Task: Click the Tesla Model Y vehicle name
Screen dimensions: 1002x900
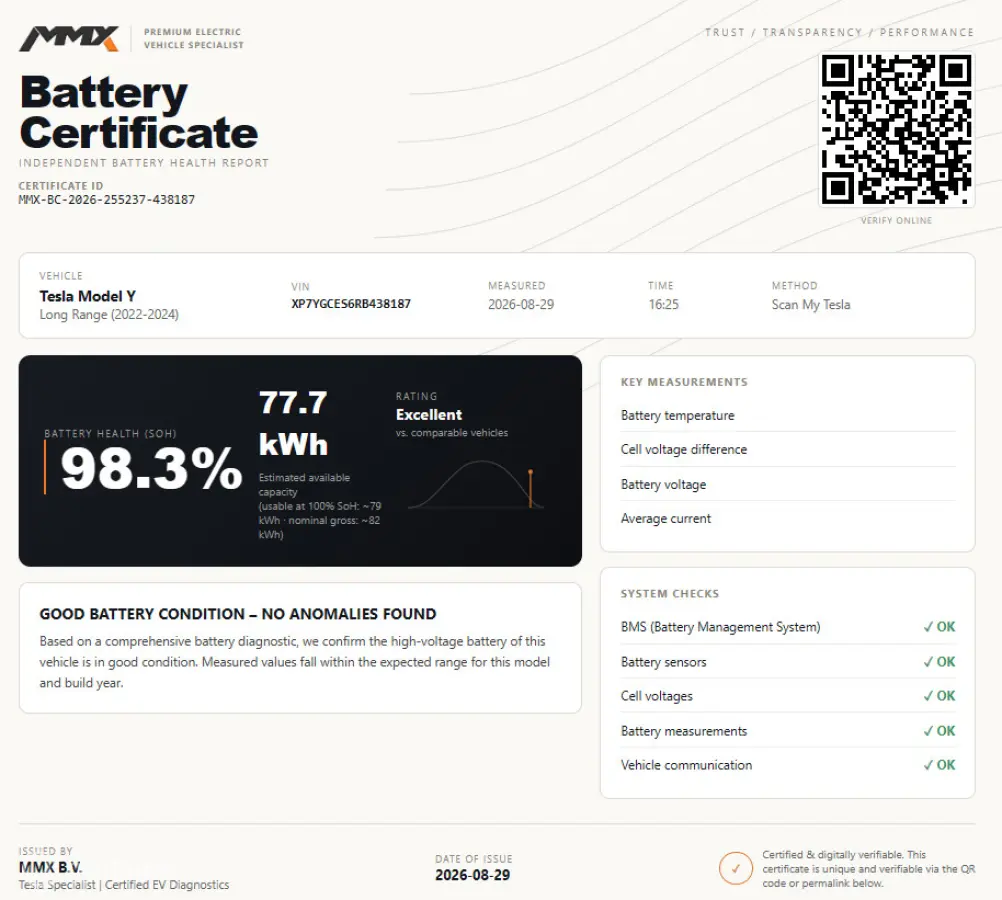Action: (88, 296)
